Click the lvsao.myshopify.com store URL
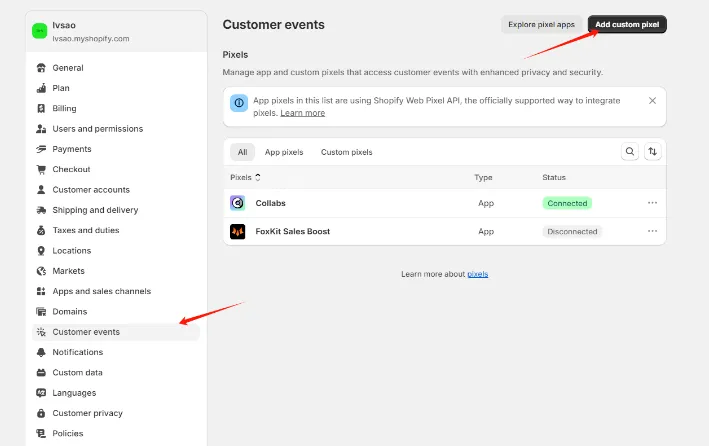Viewport: 709px width, 446px height. [91, 39]
